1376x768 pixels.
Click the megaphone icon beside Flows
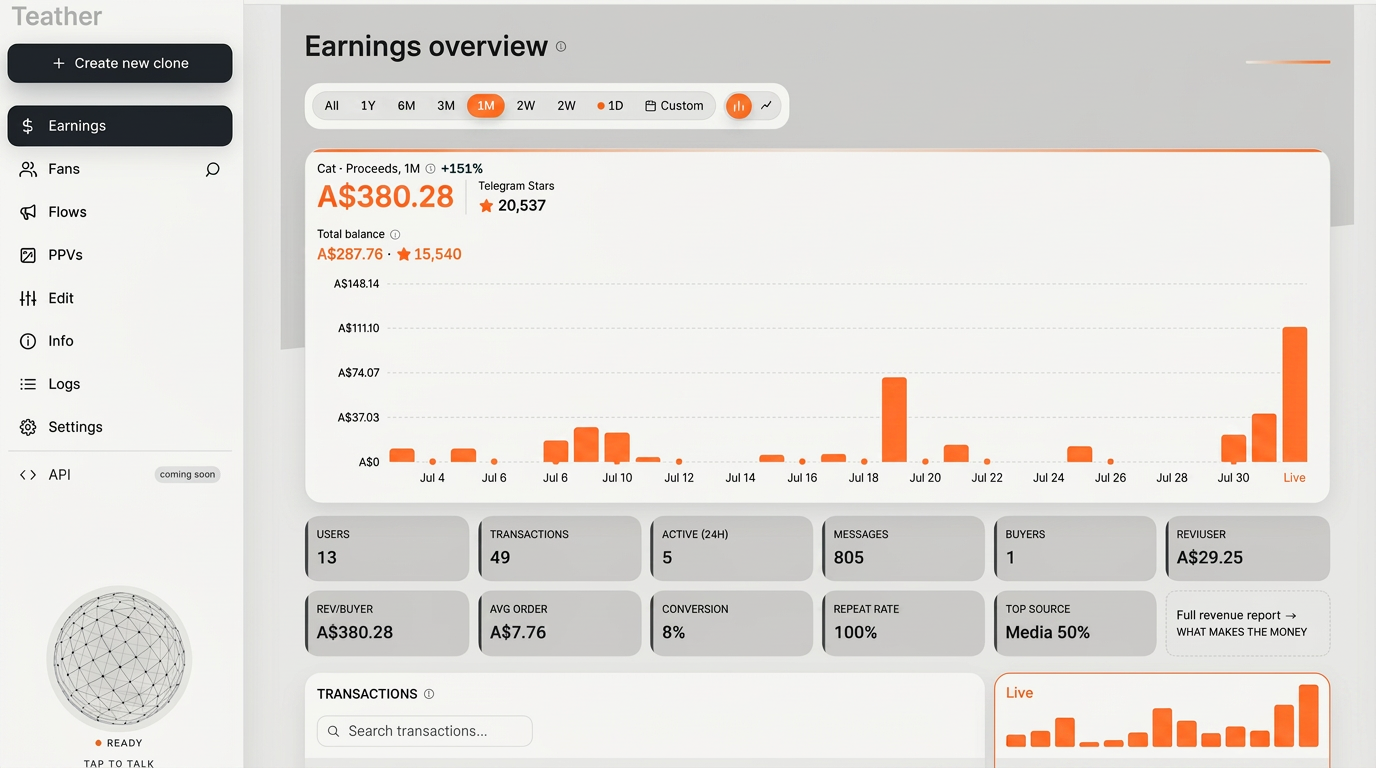[x=28, y=212]
